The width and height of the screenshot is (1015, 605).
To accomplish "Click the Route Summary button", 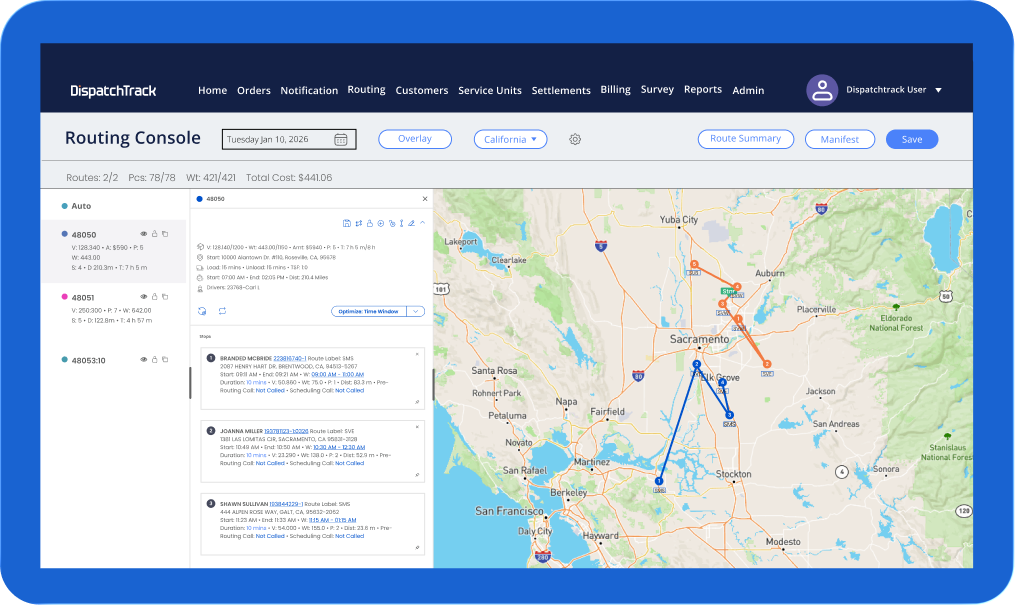I will [x=746, y=139].
